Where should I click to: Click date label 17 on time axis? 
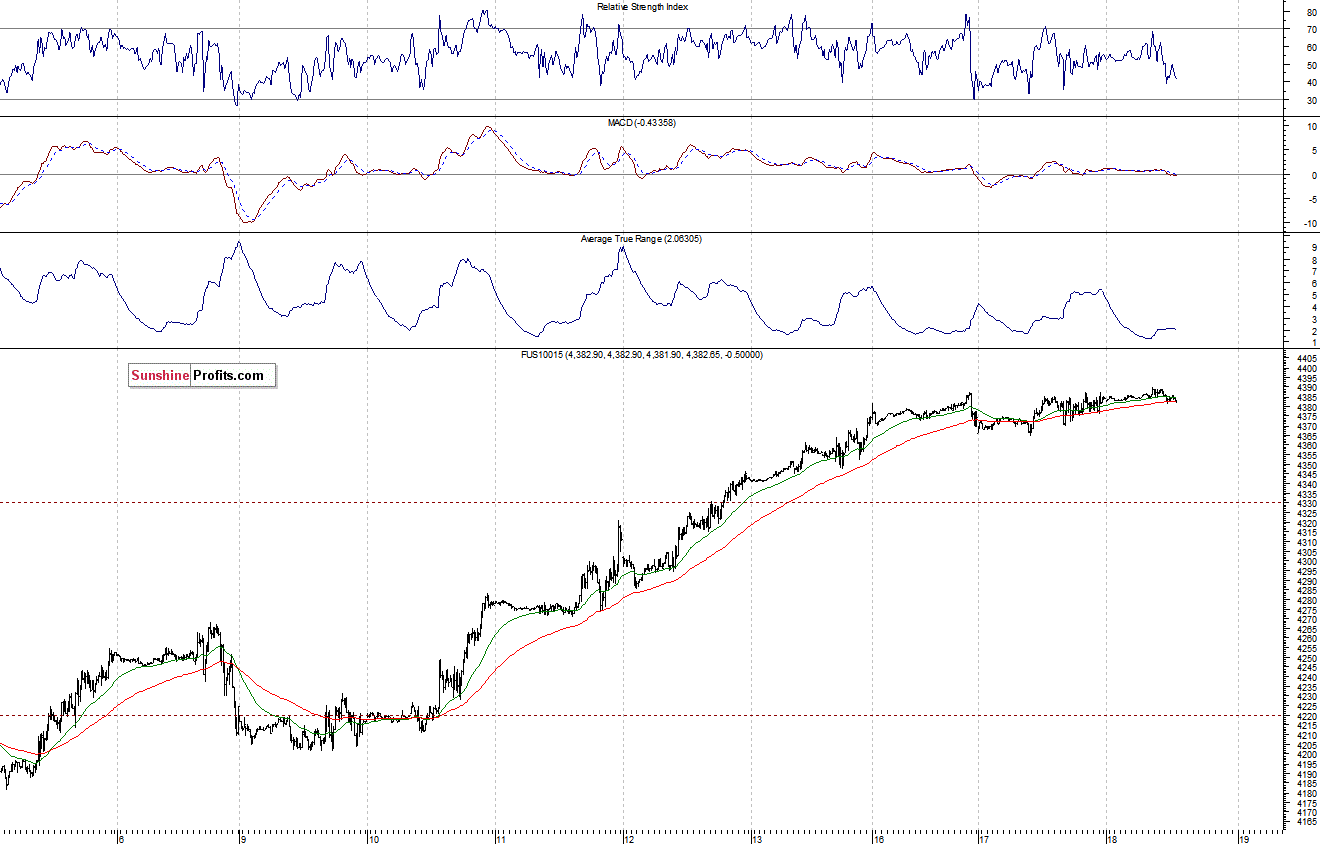coord(984,839)
